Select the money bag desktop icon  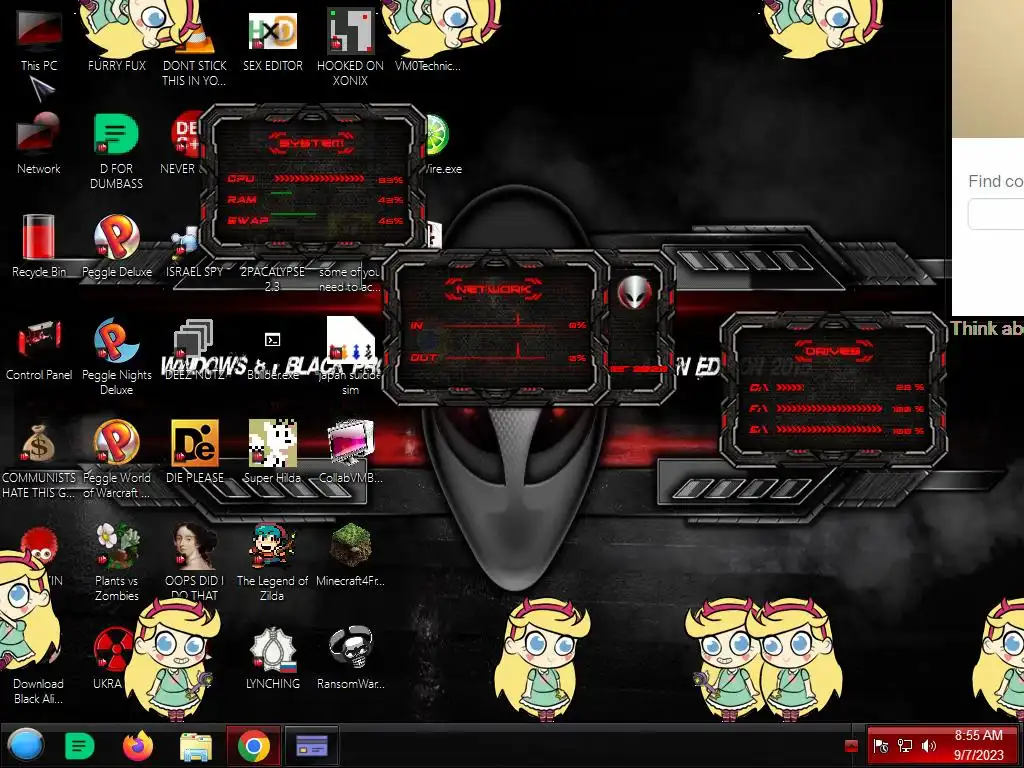39,443
